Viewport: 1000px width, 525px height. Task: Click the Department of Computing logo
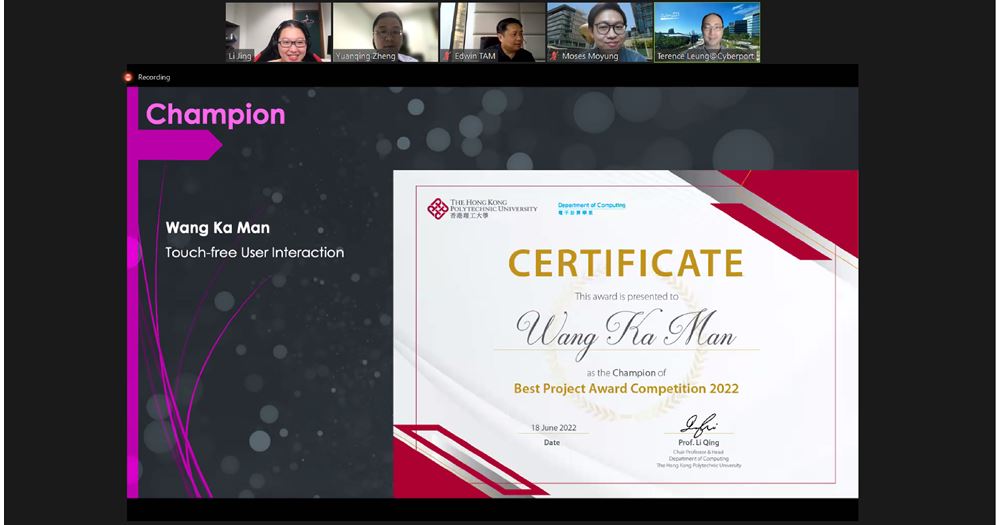click(x=591, y=208)
